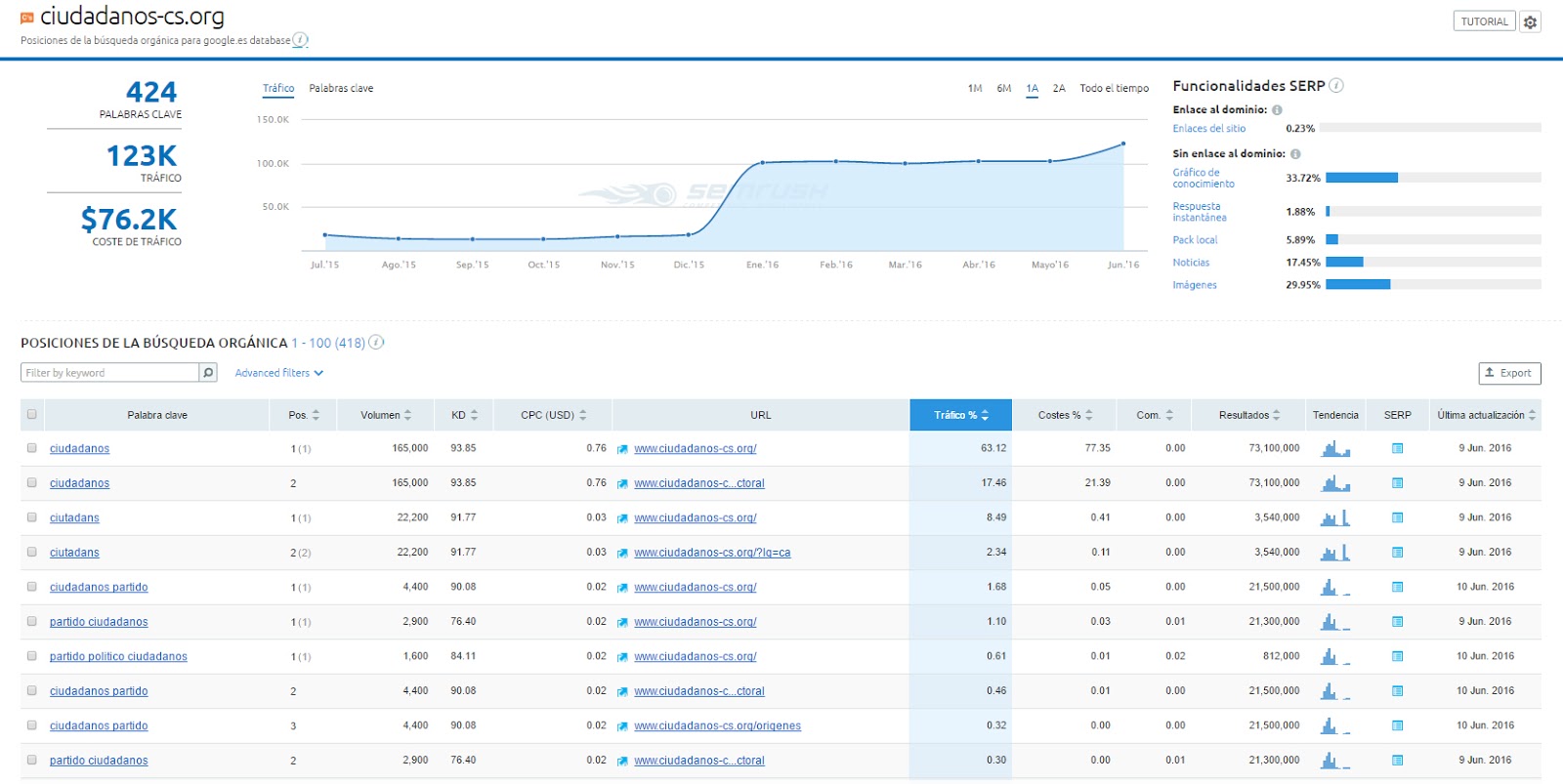
Task: Open SERP snapshot for first ciutadans row
Action: [x=1397, y=517]
